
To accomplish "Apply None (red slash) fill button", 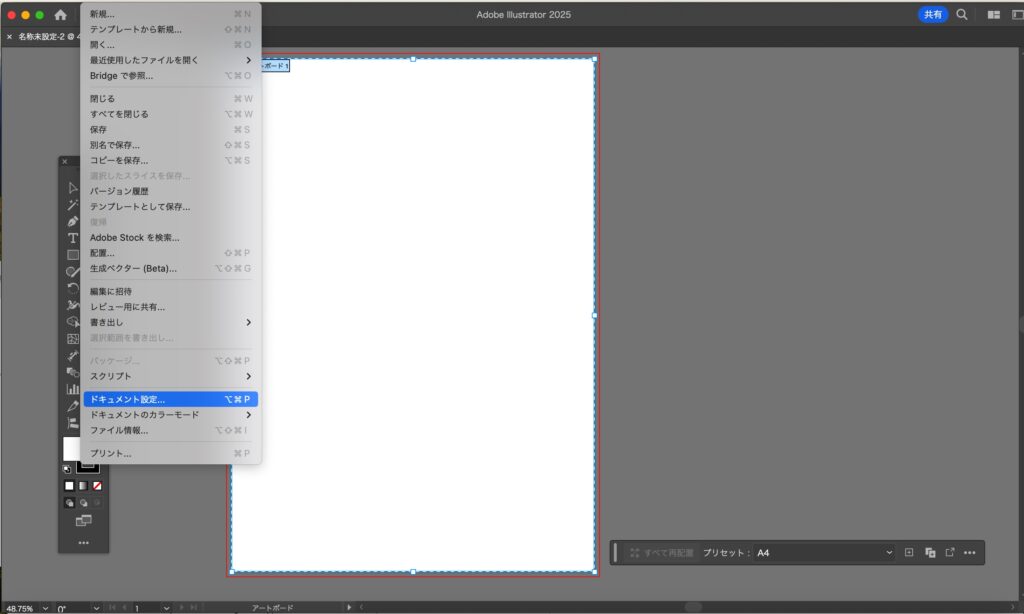I will pyautogui.click(x=97, y=486).
